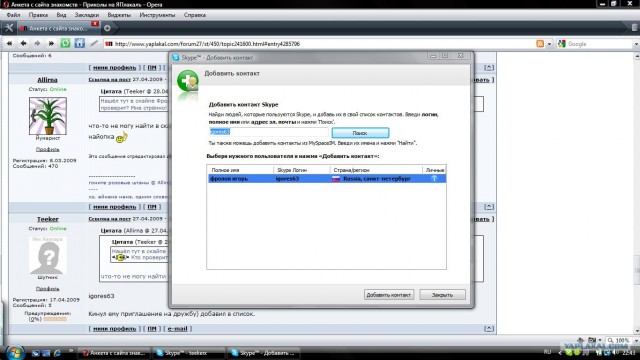
Task: Open the Windows Start orb
Action: click(15, 353)
